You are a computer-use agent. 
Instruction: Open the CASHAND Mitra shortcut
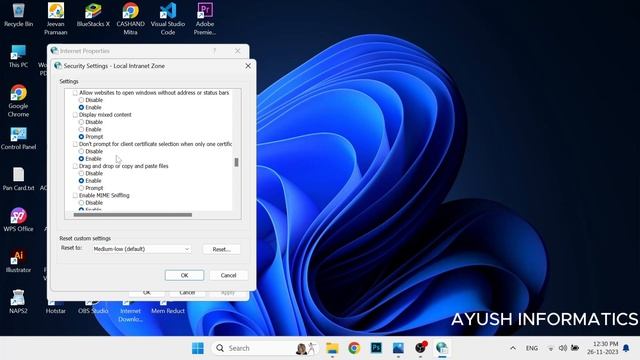[x=130, y=19]
